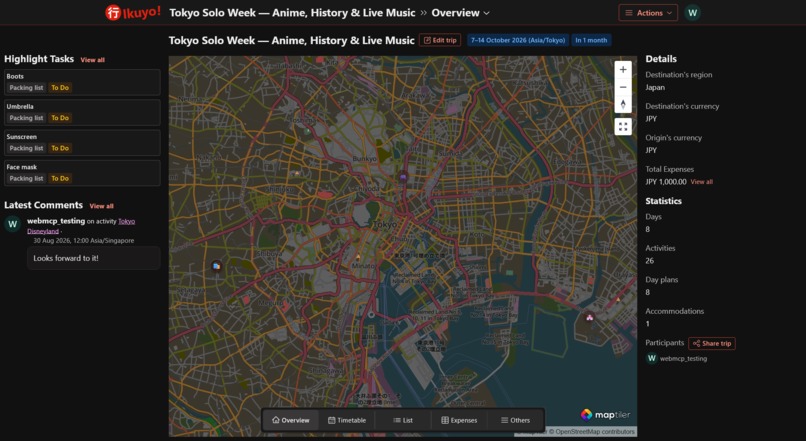Open the Expenses tab

point(459,420)
